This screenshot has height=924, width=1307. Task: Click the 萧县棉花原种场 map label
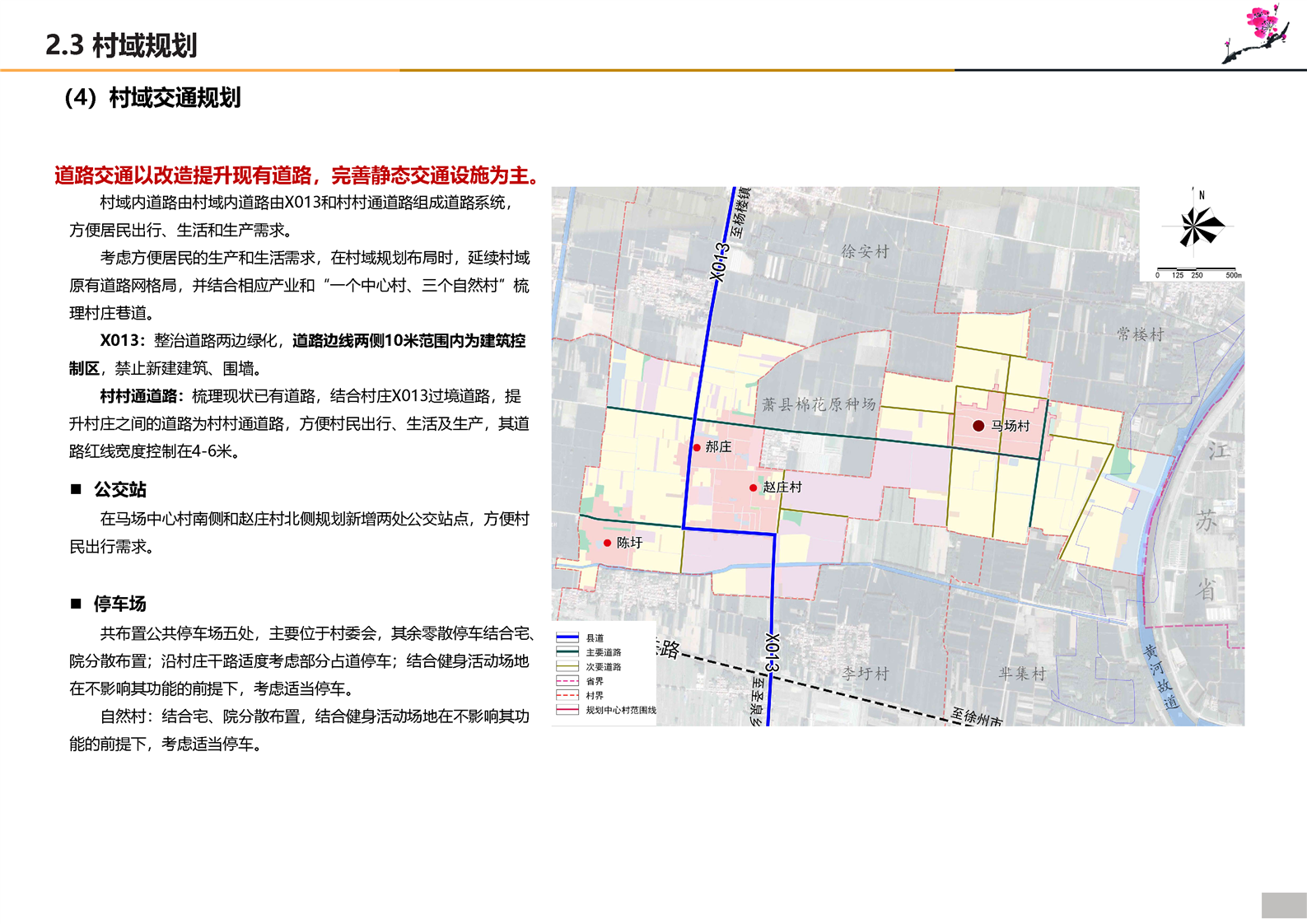pyautogui.click(x=818, y=404)
